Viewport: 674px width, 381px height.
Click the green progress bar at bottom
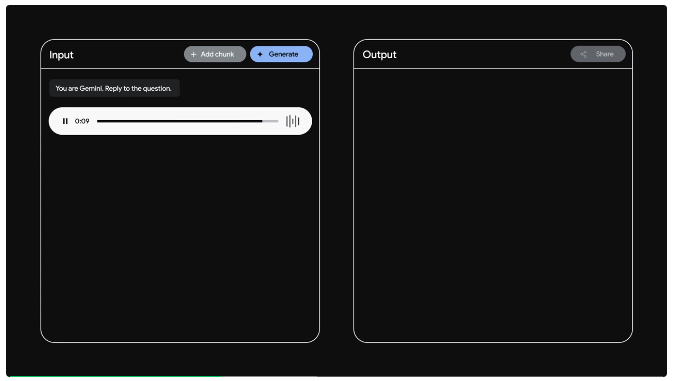115,377
